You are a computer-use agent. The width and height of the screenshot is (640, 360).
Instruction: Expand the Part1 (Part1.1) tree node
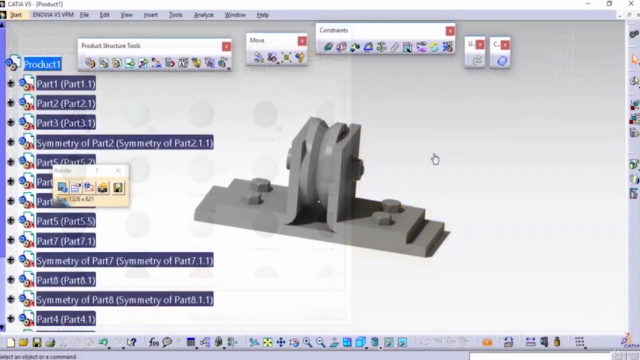click(11, 84)
